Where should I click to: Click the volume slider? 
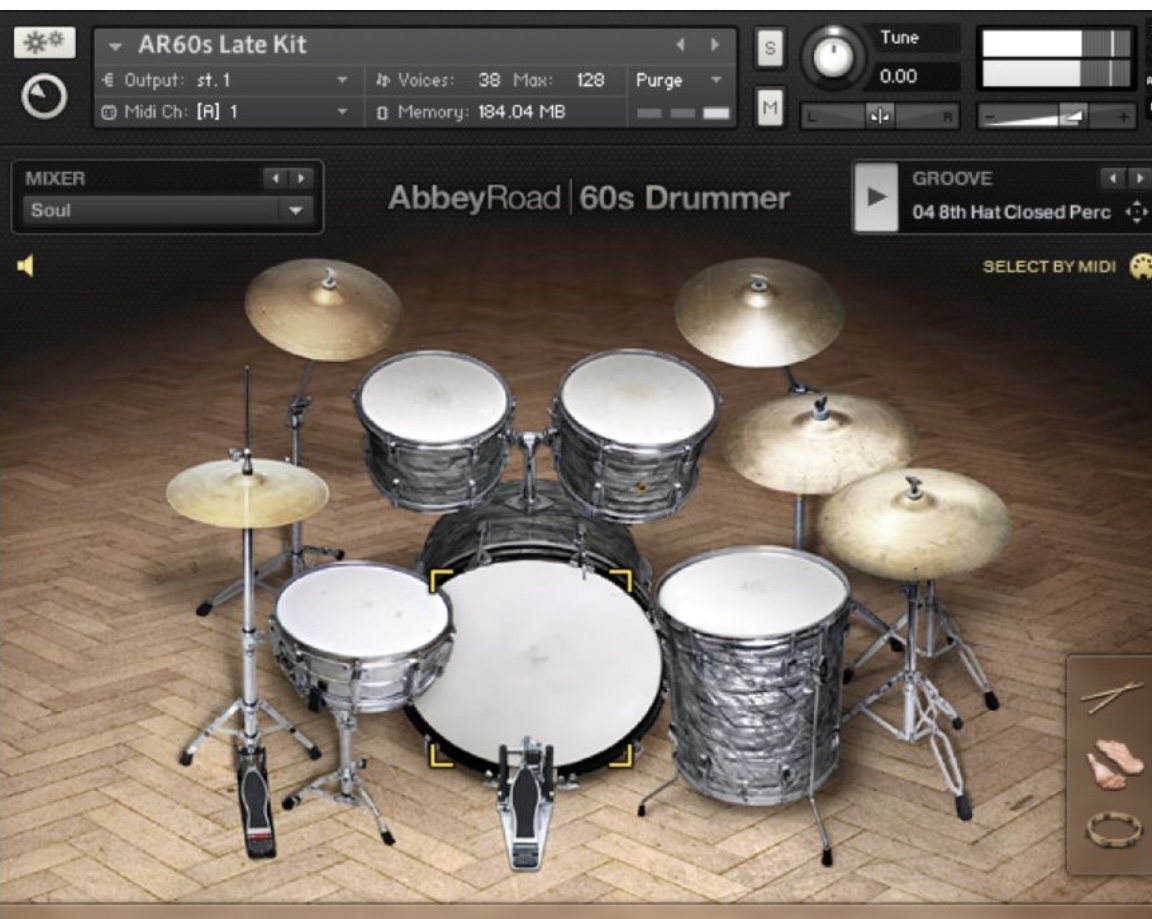[x=1056, y=116]
